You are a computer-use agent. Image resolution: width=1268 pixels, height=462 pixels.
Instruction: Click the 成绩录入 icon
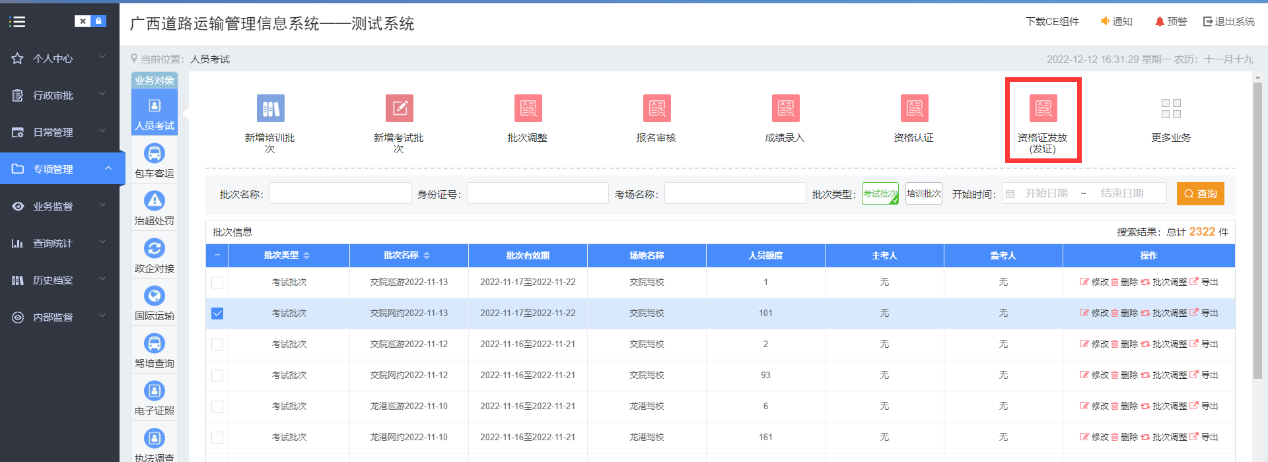tap(785, 109)
